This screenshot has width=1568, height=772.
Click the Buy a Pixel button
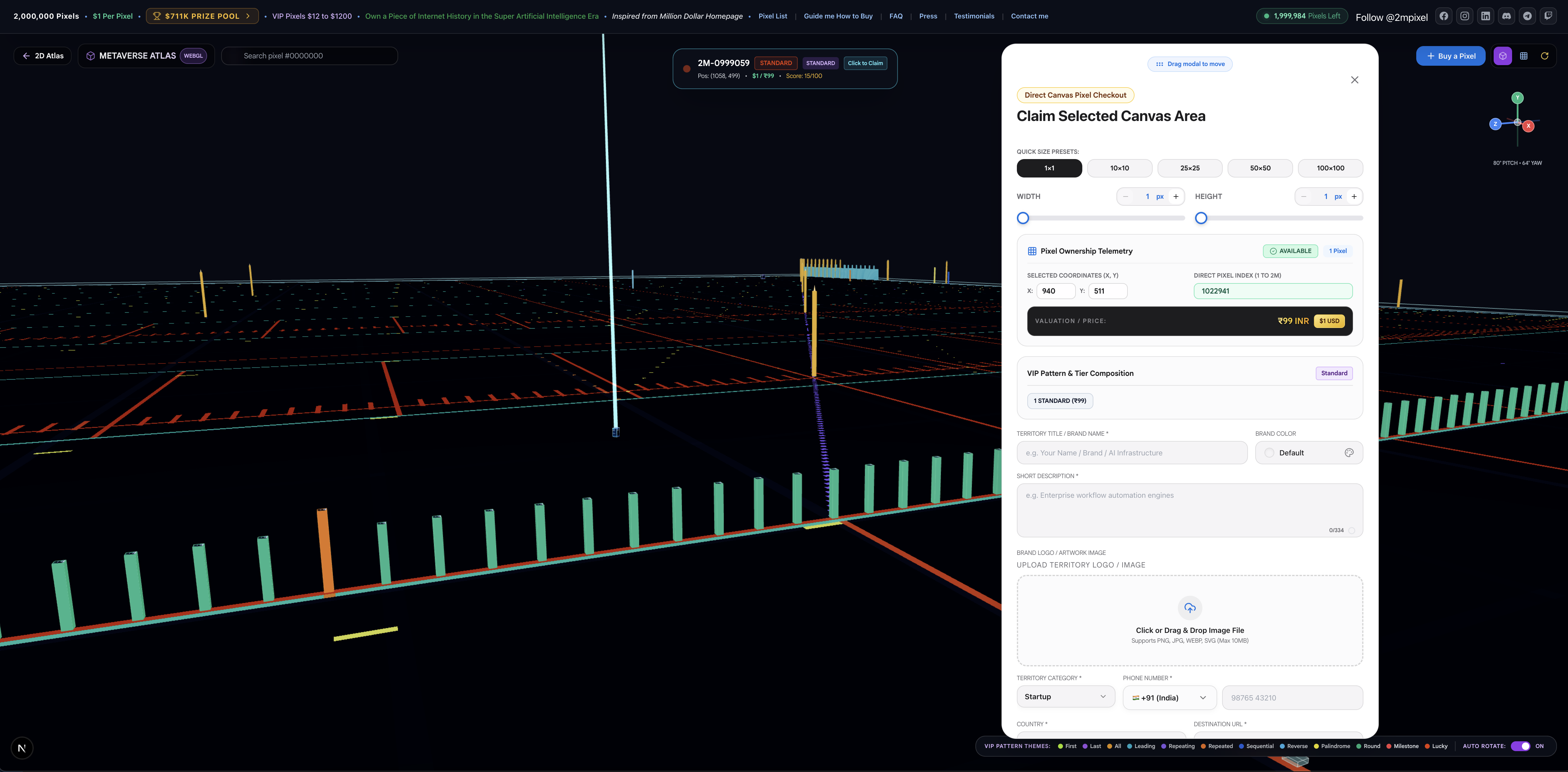click(1451, 56)
